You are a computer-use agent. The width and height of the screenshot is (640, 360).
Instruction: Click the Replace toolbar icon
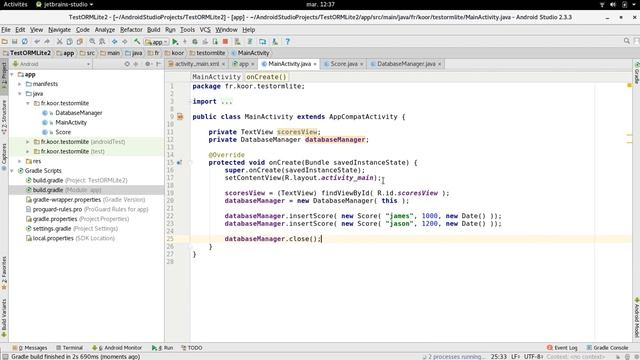tap(102, 42)
